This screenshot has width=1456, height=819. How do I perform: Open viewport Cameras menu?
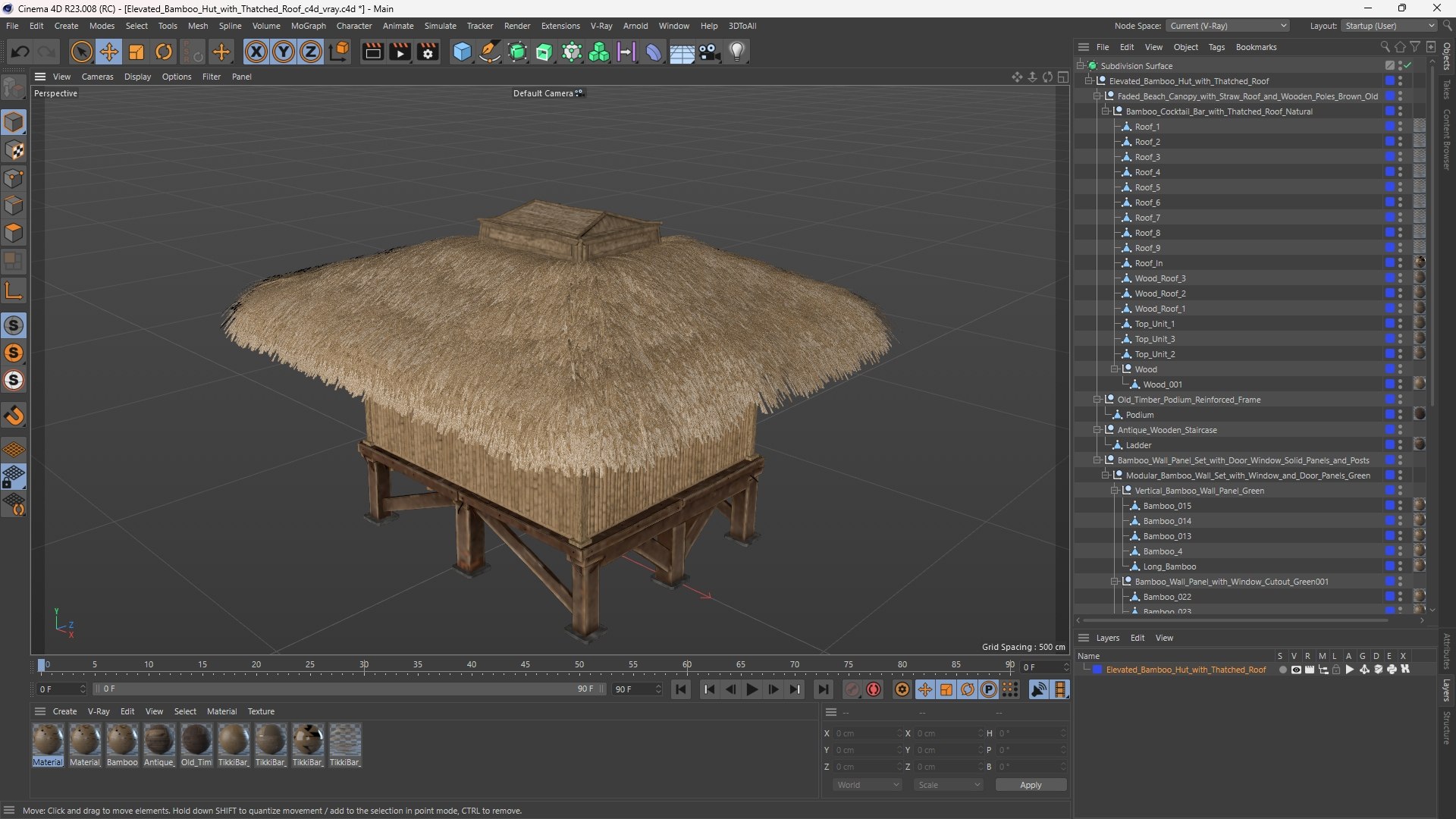coord(97,77)
